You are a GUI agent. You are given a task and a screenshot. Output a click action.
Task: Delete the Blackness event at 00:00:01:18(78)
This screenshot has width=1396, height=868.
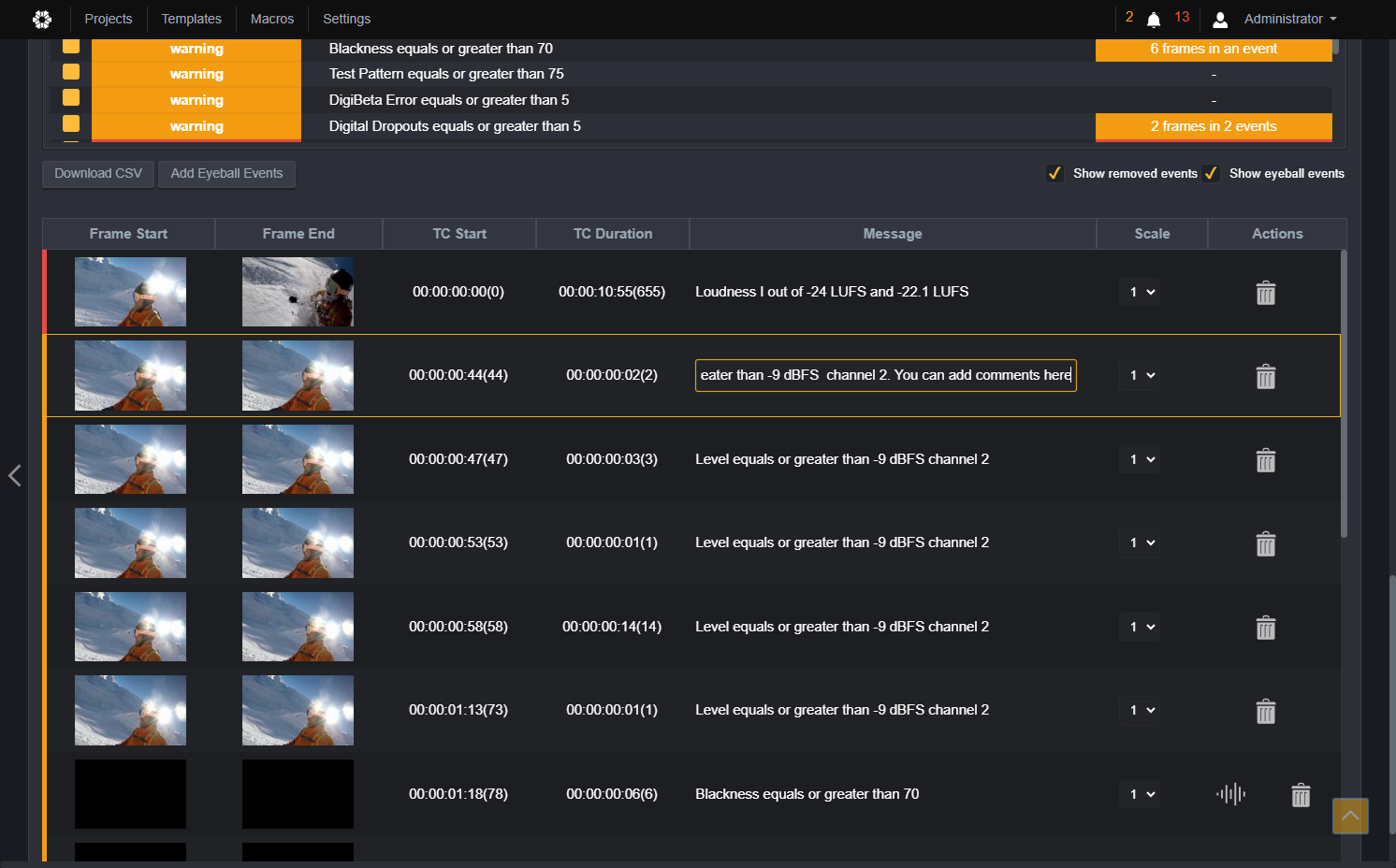(x=1301, y=795)
